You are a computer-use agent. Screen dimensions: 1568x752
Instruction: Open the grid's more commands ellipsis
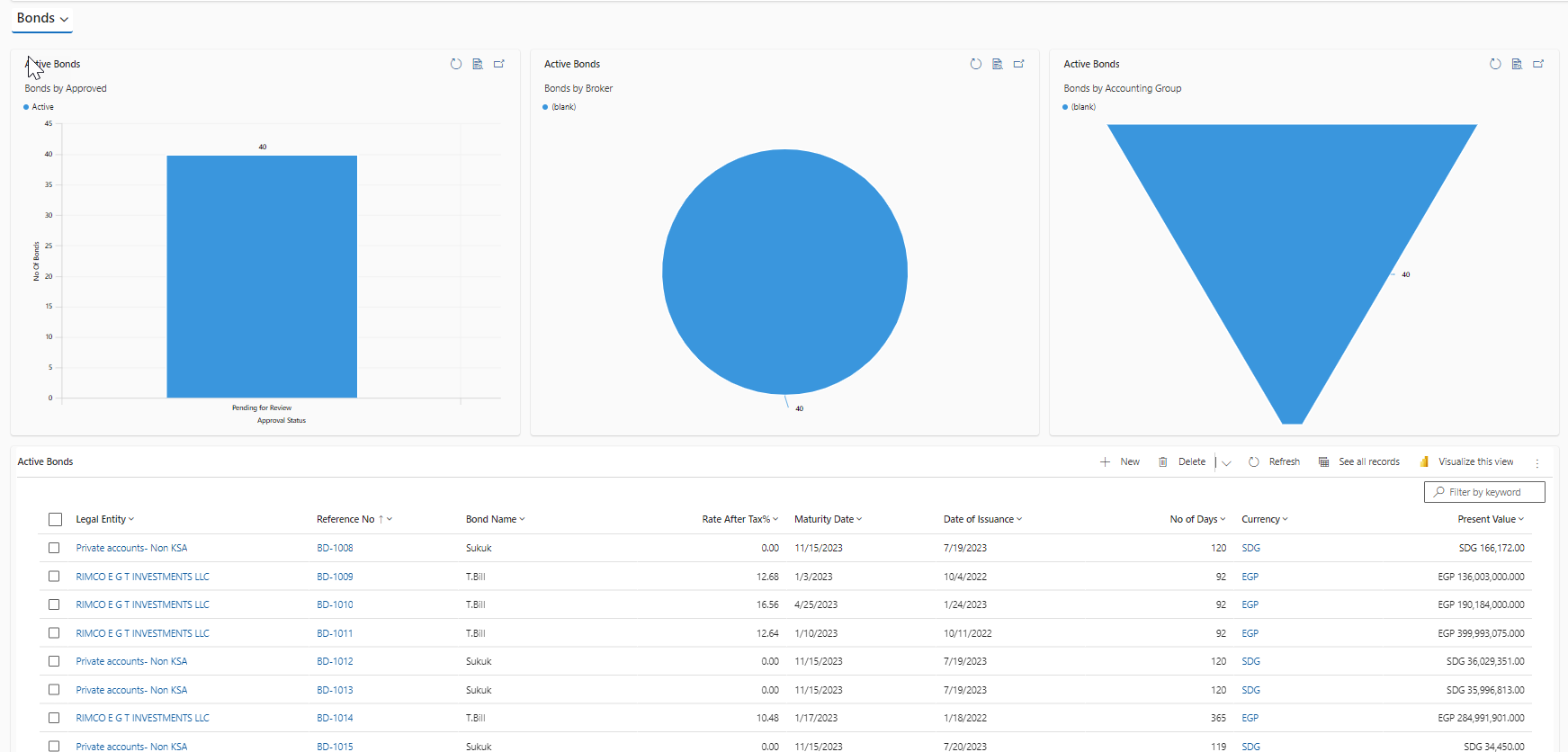point(1537,462)
